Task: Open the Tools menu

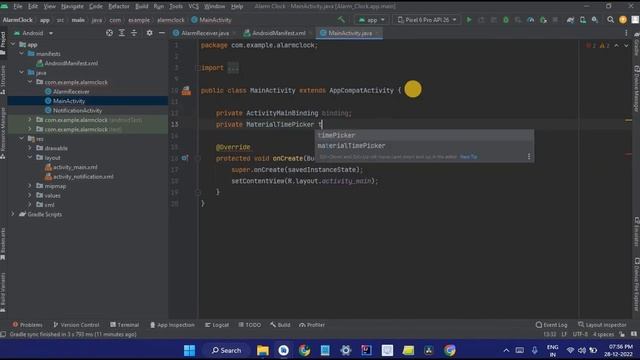Action: point(176,6)
